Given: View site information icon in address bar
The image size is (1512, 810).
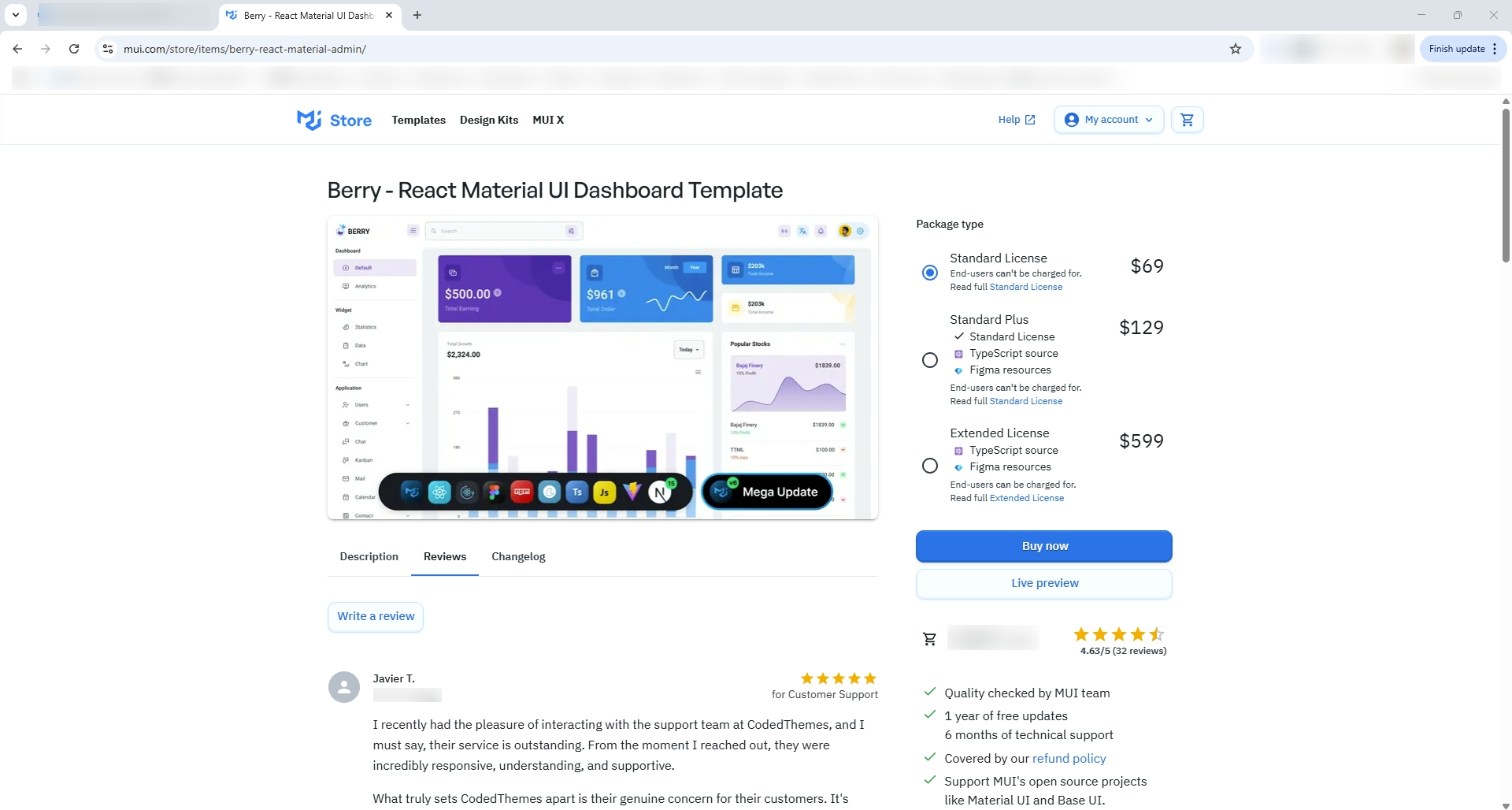Looking at the screenshot, I should pos(108,49).
